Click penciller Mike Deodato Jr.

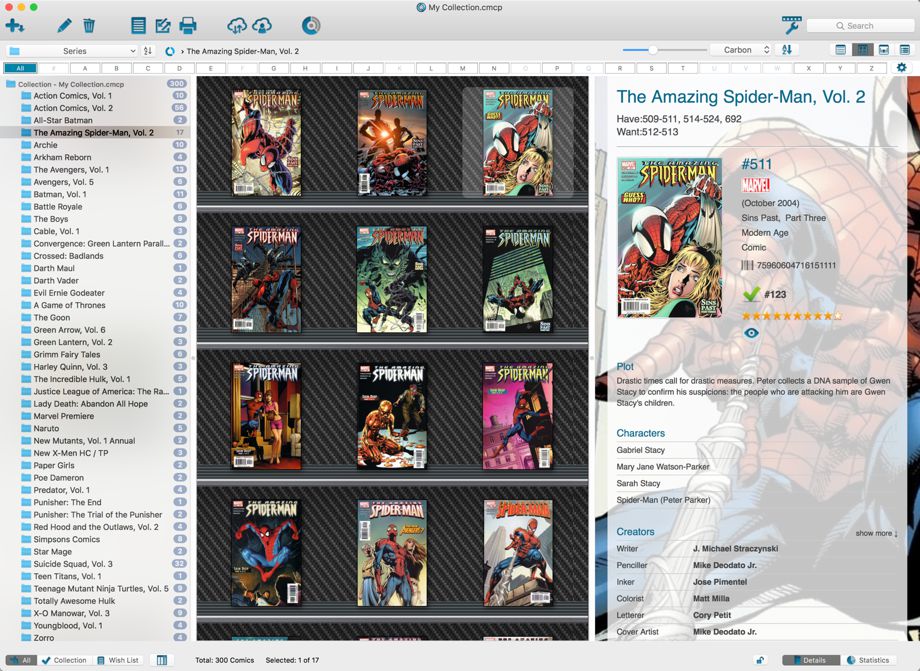point(725,565)
